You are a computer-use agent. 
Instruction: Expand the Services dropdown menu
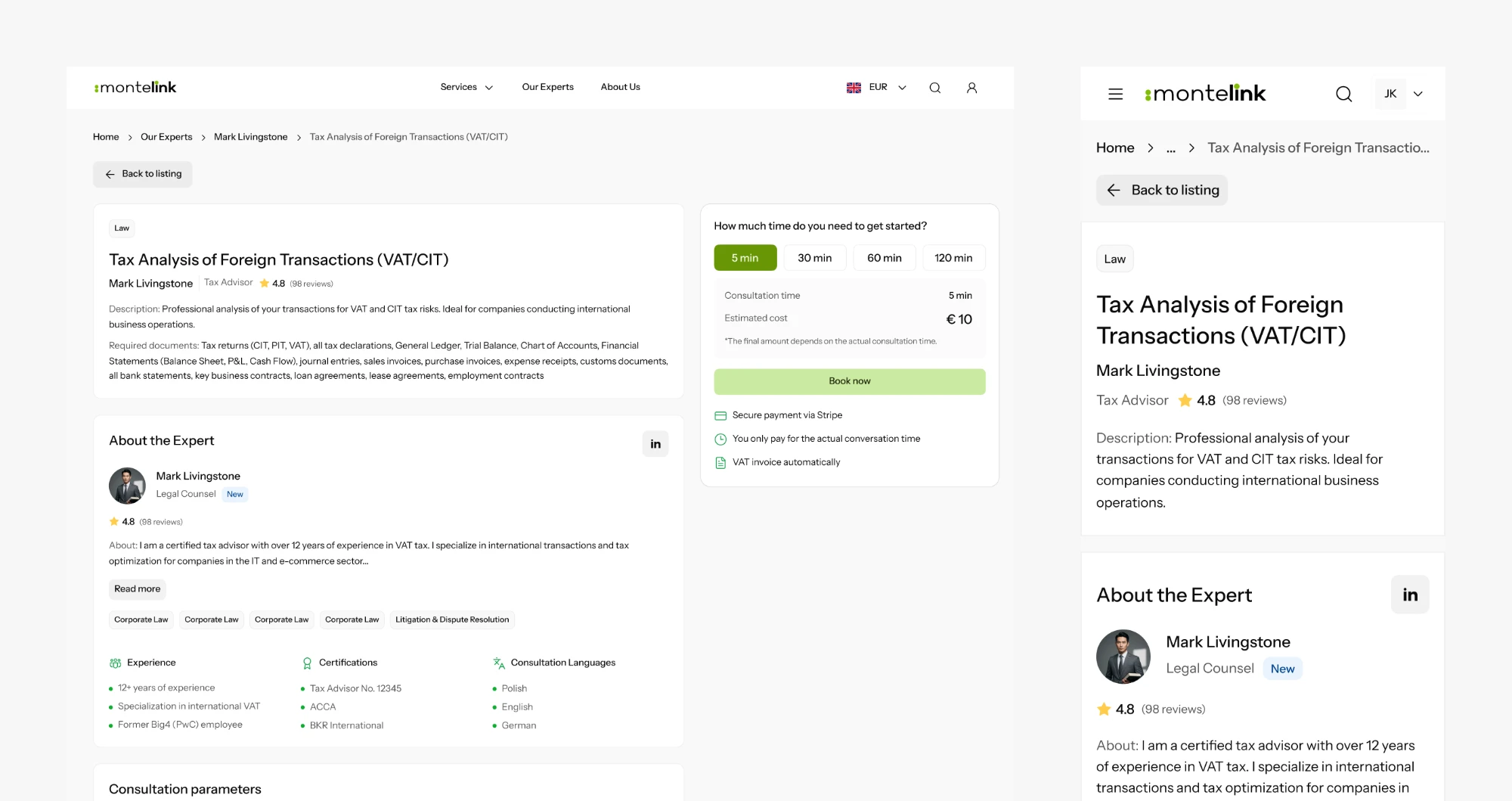466,88
